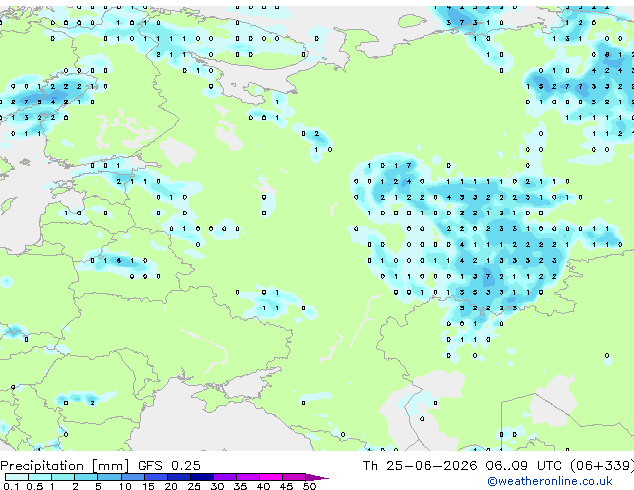
Task: Click the '06..09 UTC' time text
Action: click(523, 466)
